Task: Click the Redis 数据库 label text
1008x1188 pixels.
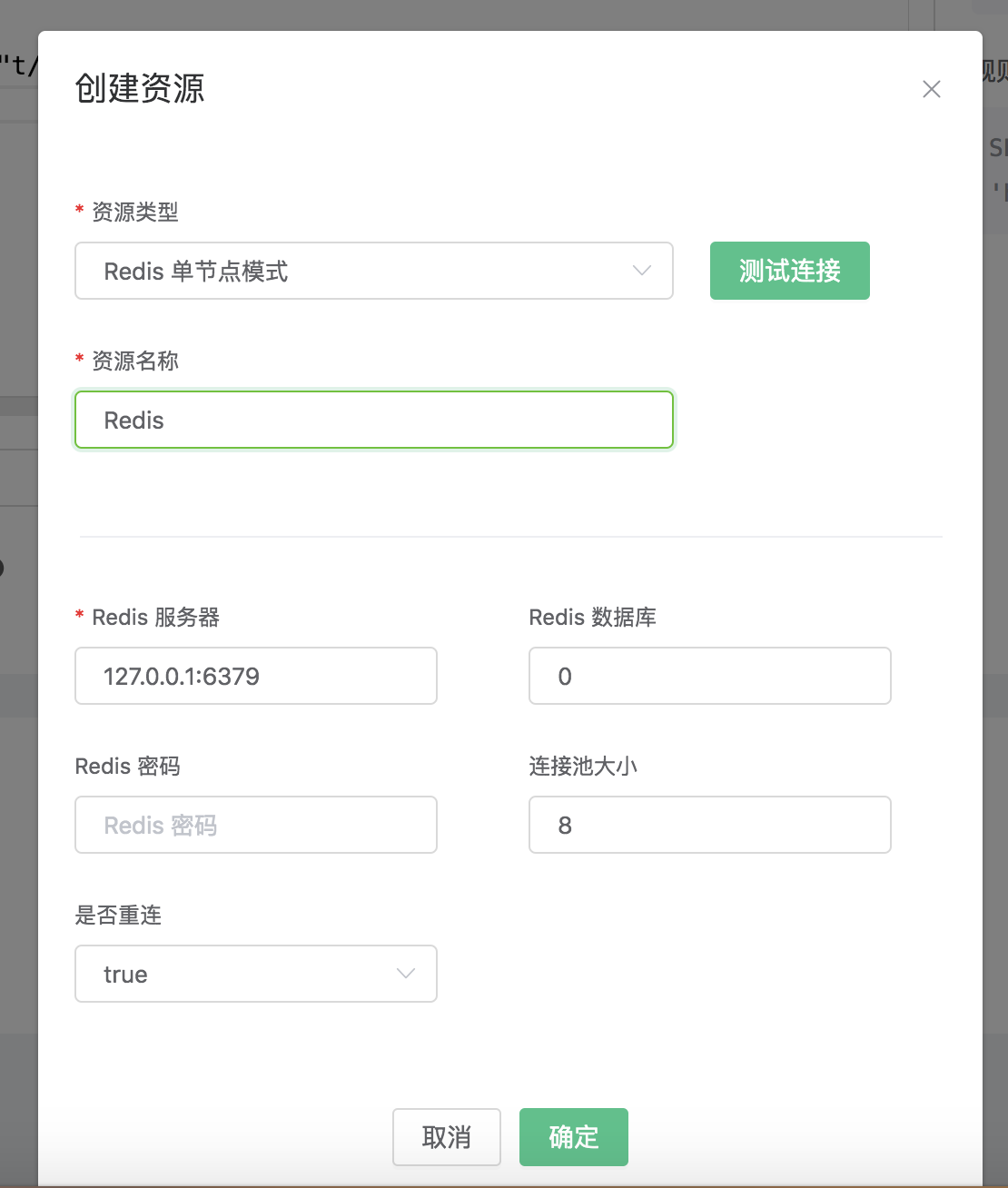Action: click(x=592, y=618)
